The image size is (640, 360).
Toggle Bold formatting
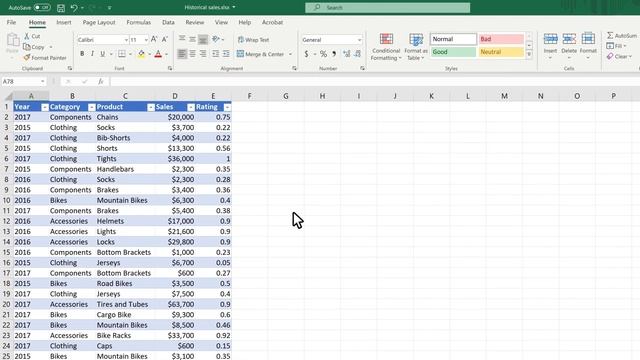[82, 54]
